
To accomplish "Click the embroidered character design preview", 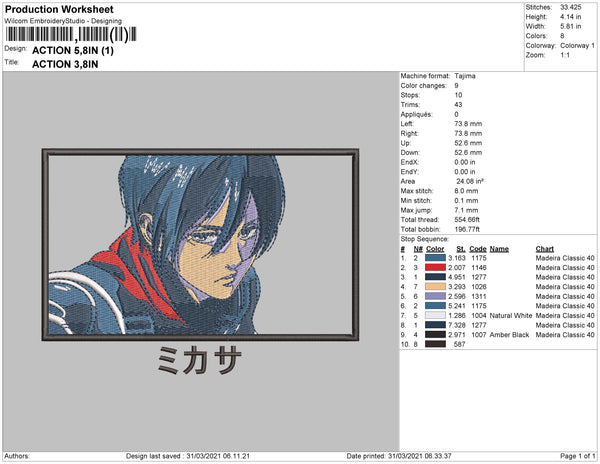I will [x=200, y=244].
